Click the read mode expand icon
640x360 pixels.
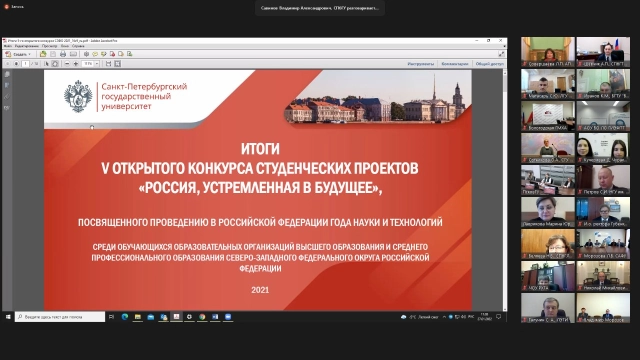coord(501,54)
